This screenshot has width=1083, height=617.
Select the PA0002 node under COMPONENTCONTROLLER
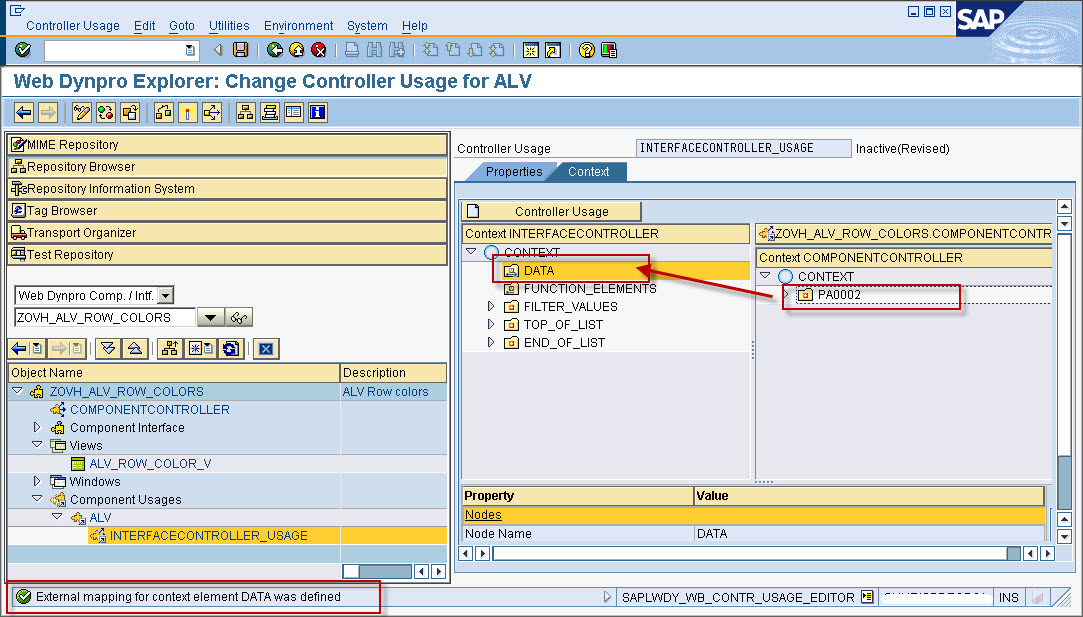click(x=838, y=295)
